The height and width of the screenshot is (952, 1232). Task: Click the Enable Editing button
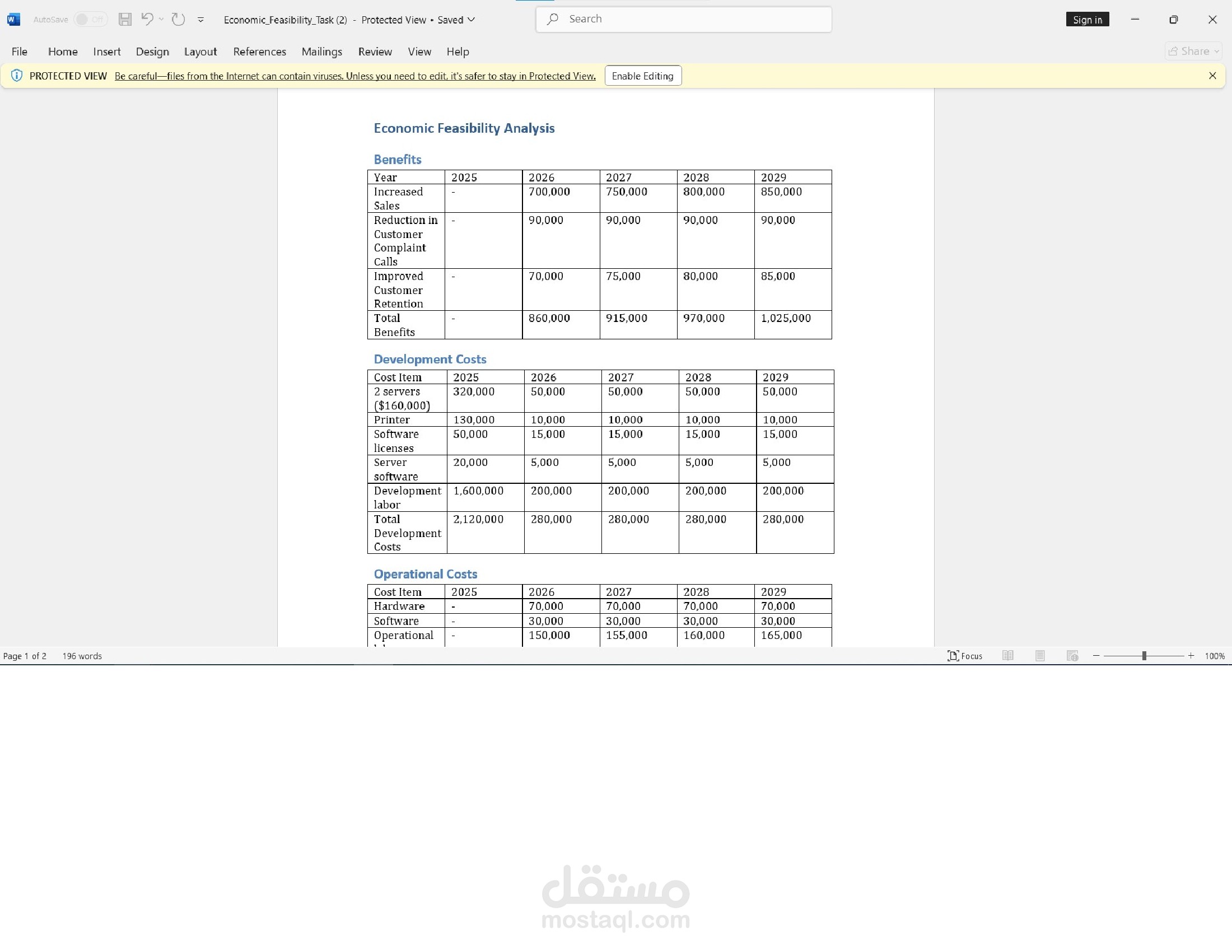[642, 76]
